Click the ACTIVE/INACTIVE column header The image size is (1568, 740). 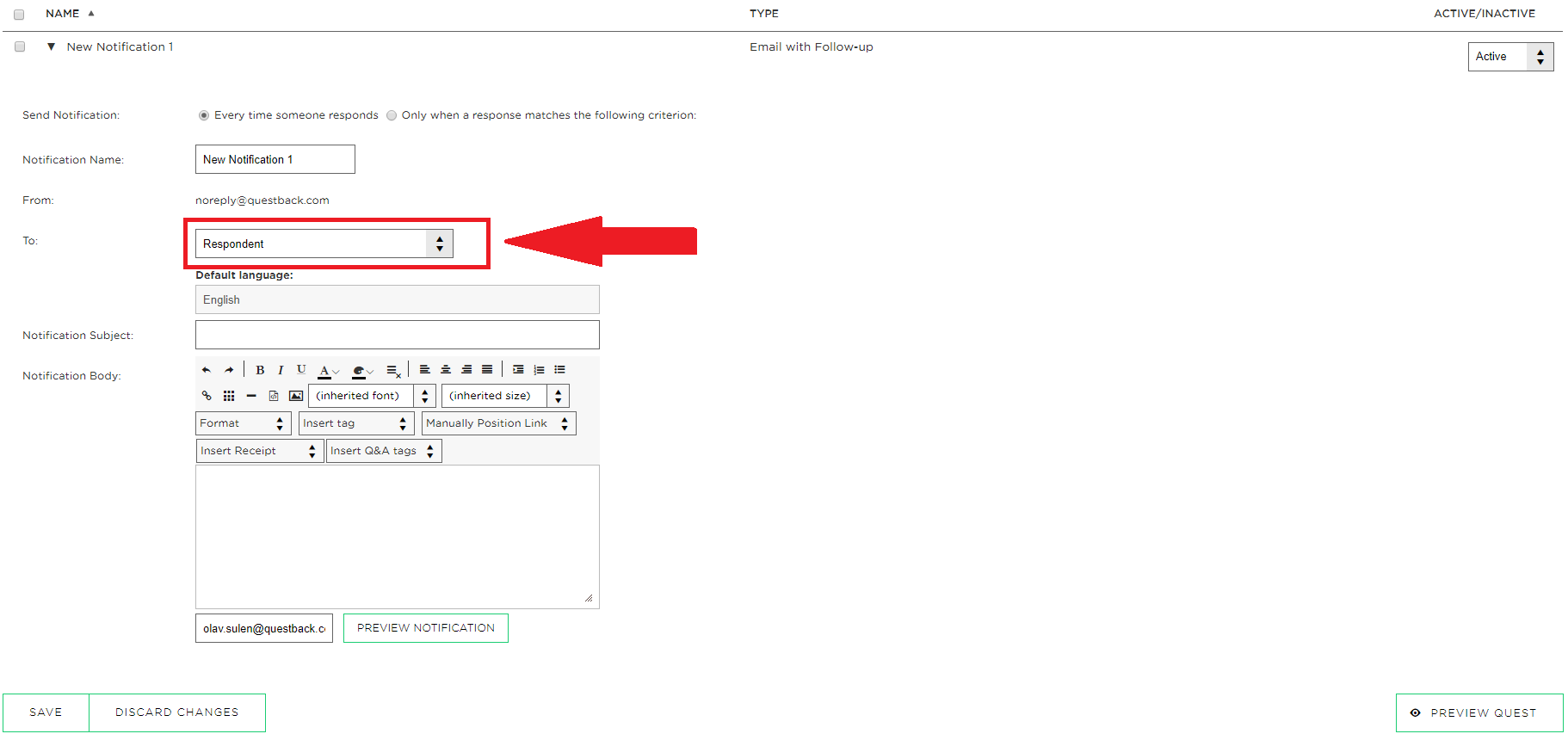coord(1485,14)
